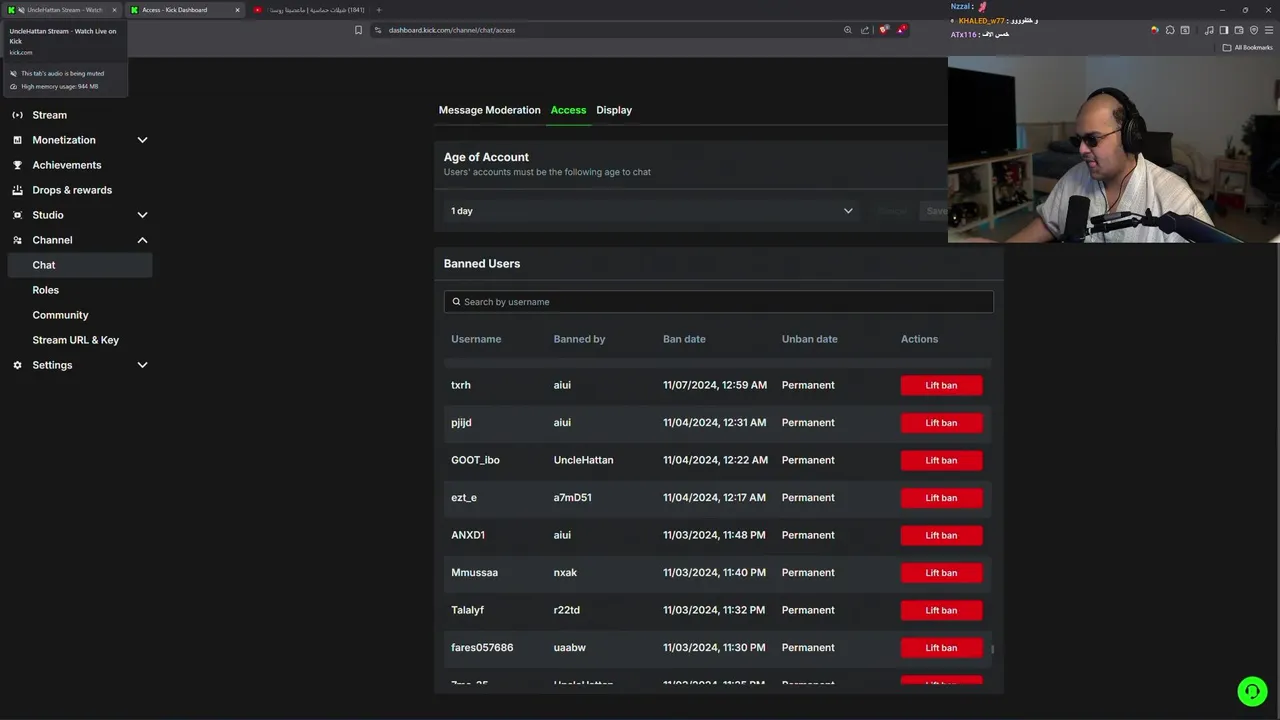Bookmark this page via bookmark icon
The width and height of the screenshot is (1280, 720).
click(358, 30)
